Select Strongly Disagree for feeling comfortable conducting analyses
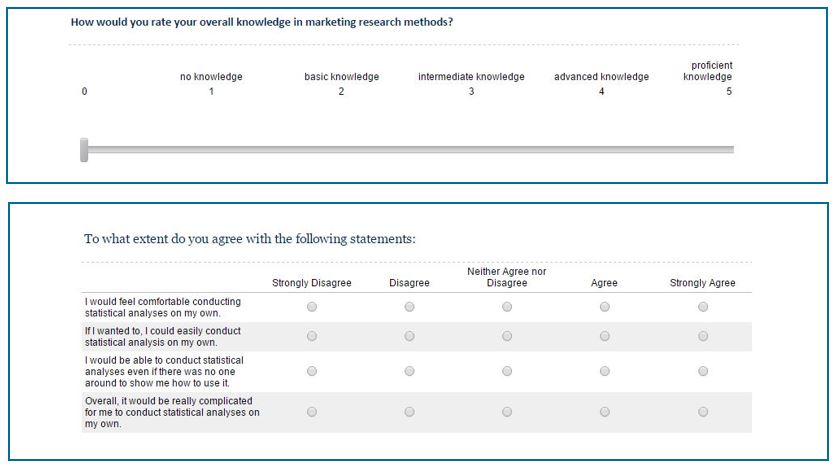The height and width of the screenshot is (470, 839). 312,307
